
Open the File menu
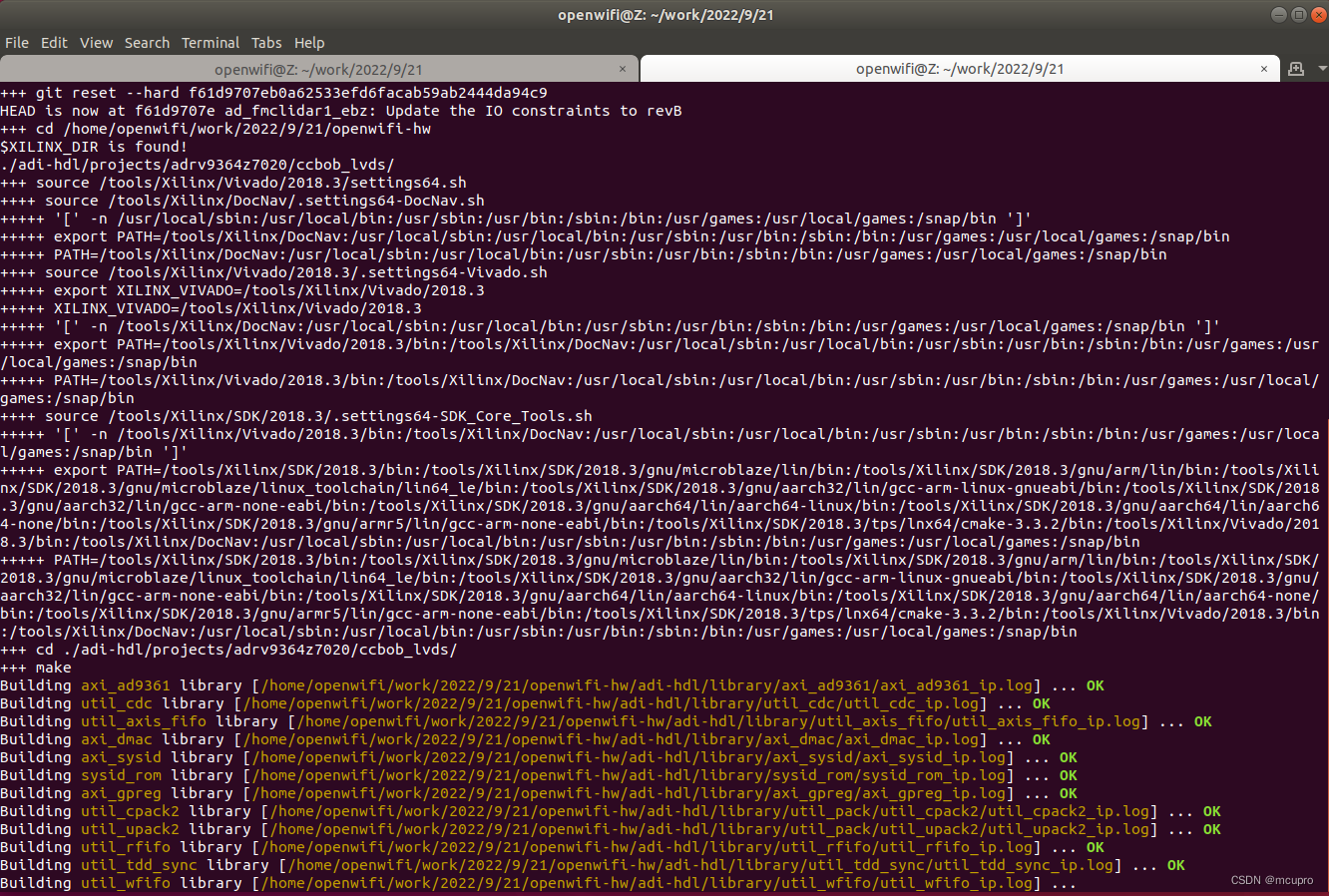[x=16, y=43]
